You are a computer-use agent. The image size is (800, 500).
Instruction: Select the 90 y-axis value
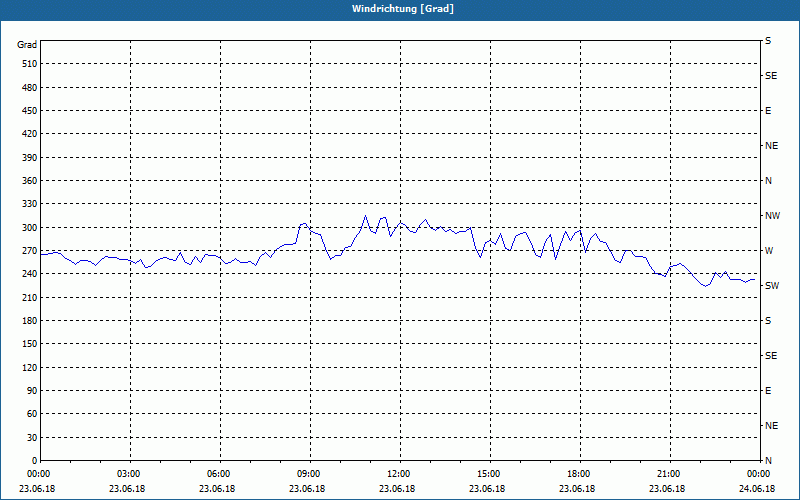[x=32, y=391]
